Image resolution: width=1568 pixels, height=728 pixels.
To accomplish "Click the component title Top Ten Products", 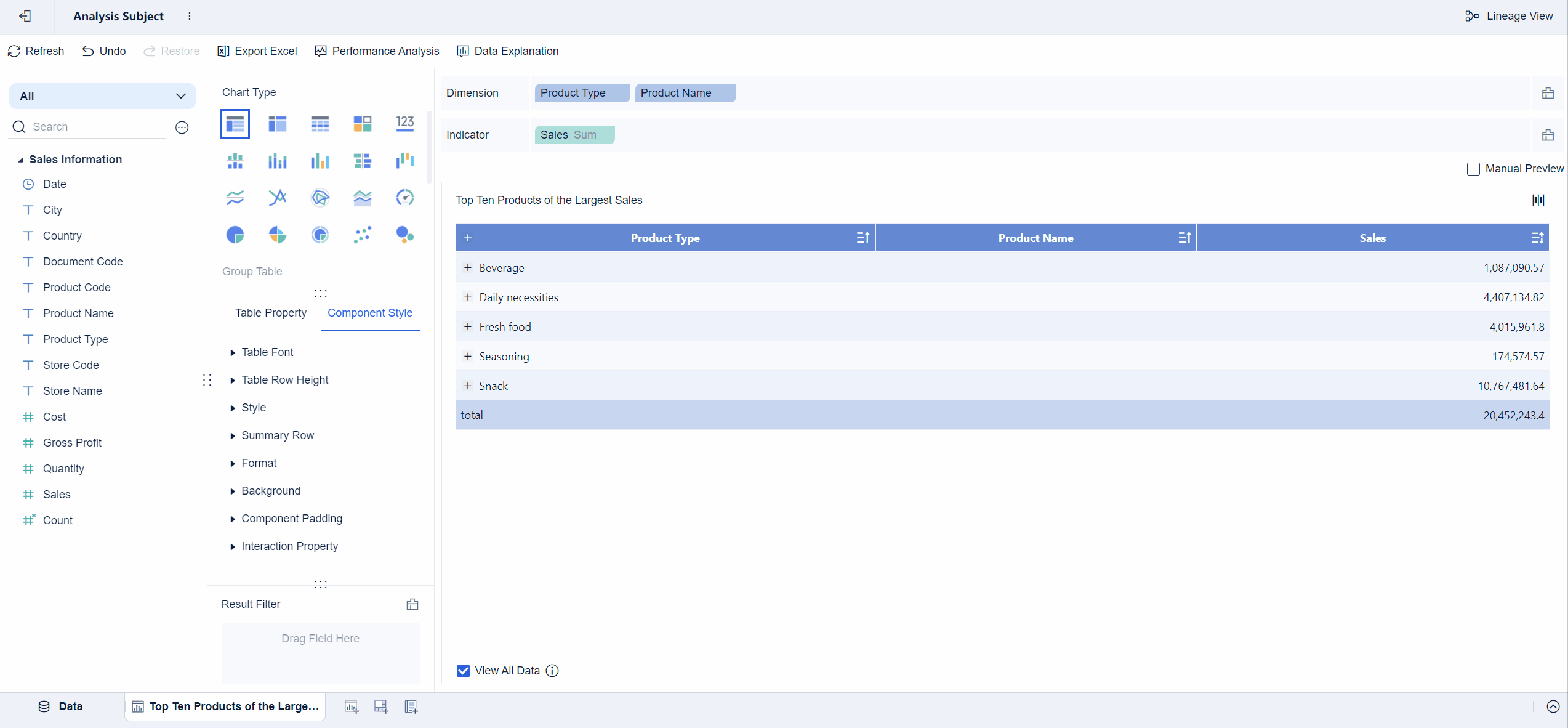I will pos(549,200).
